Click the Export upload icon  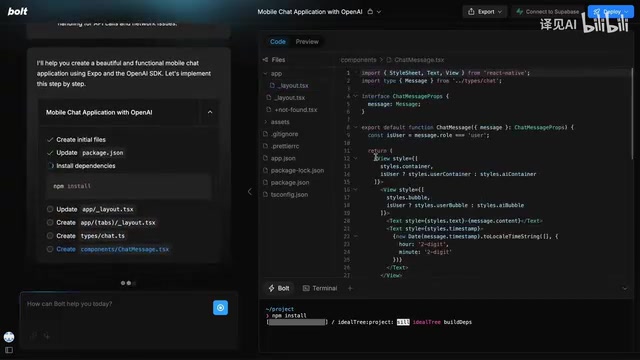pyautogui.click(x=471, y=11)
